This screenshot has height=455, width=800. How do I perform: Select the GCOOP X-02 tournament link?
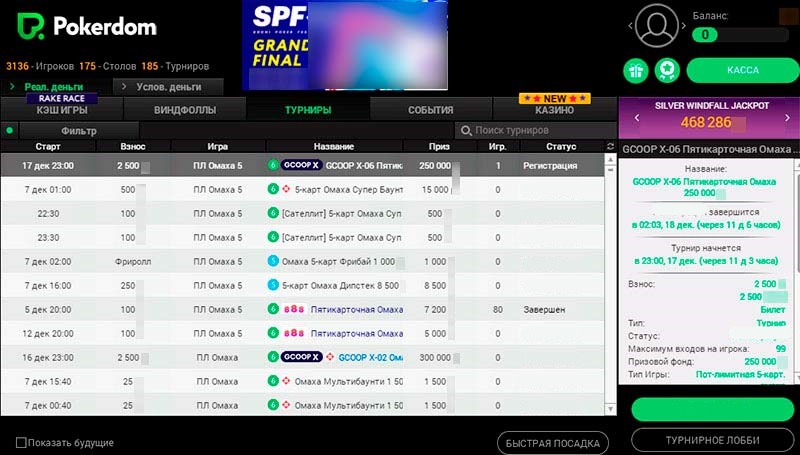click(x=370, y=357)
